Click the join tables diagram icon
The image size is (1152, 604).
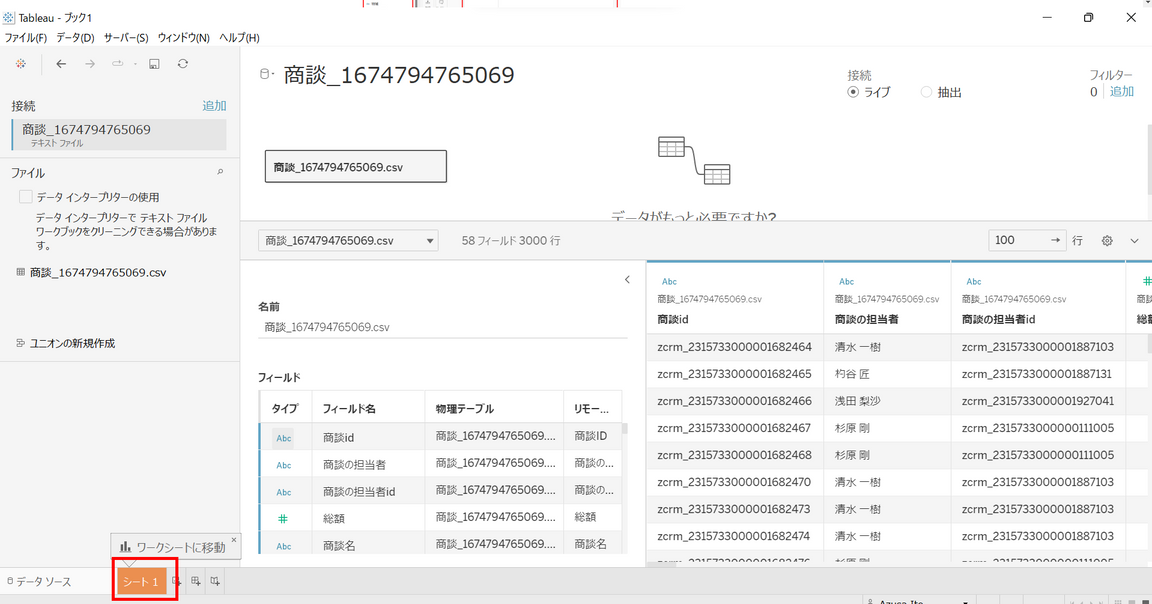(x=694, y=159)
